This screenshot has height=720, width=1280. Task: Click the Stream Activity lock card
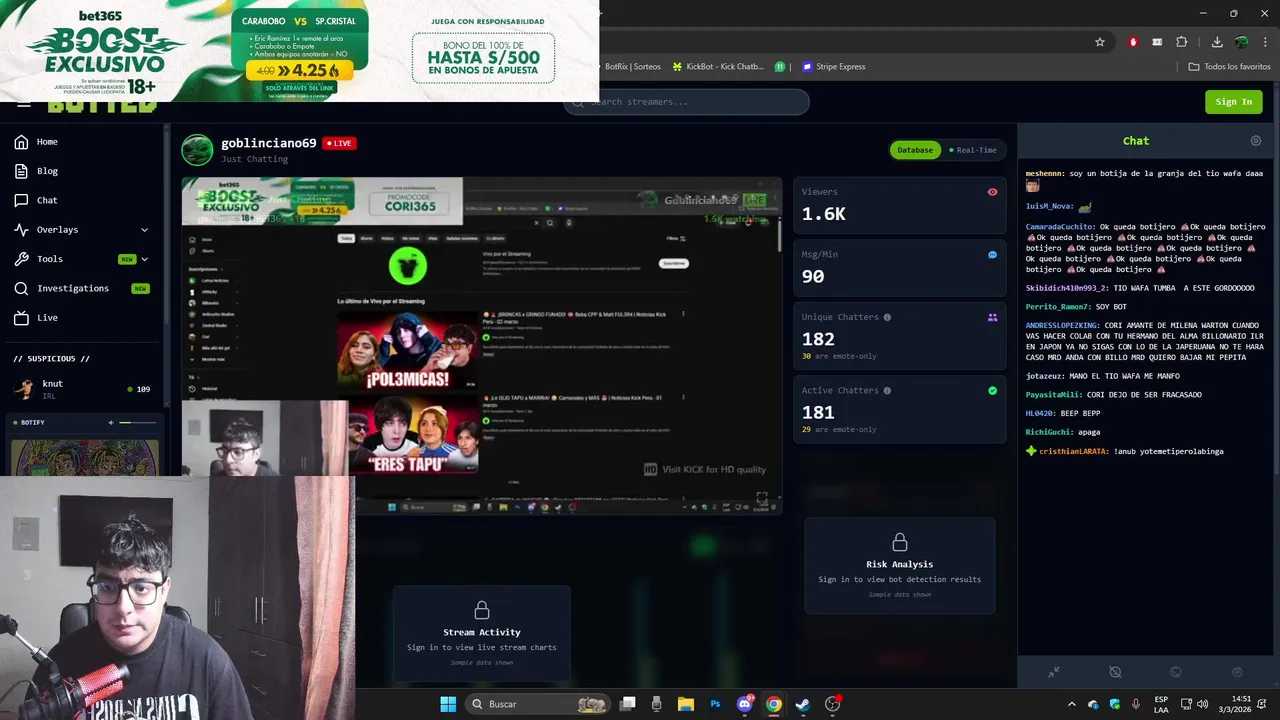coord(481,633)
